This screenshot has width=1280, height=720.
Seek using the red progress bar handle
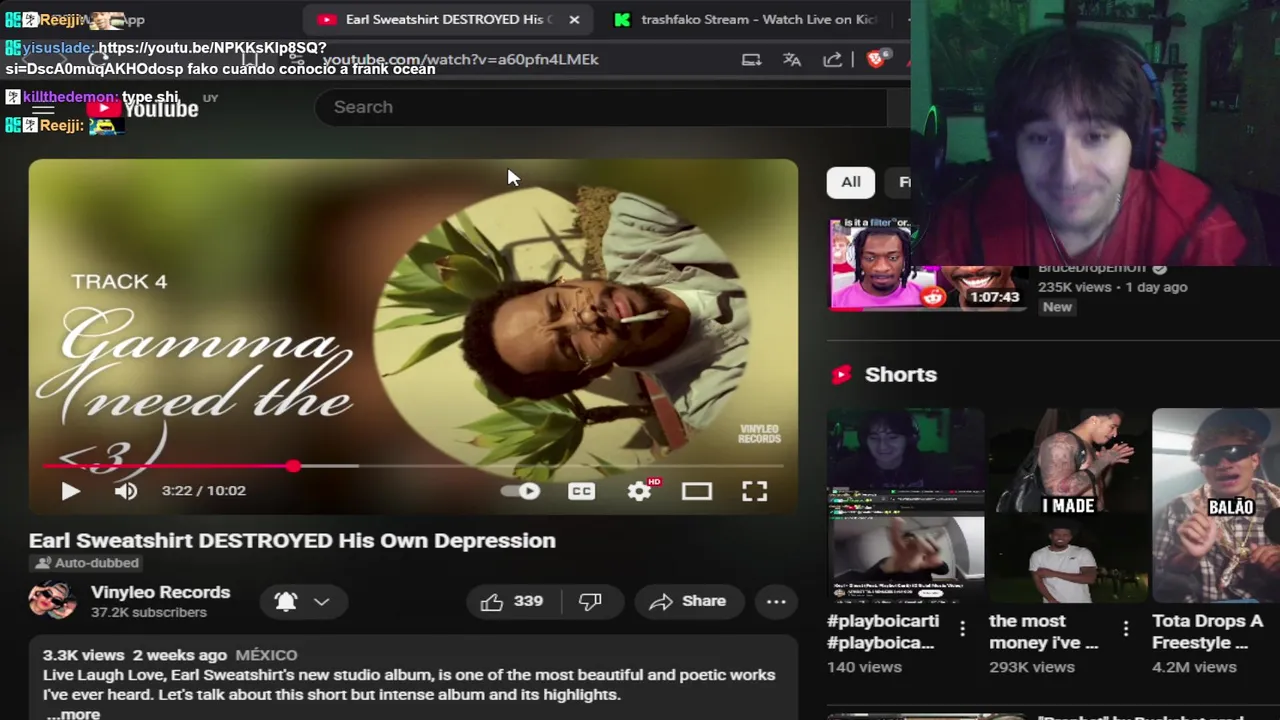pos(293,466)
